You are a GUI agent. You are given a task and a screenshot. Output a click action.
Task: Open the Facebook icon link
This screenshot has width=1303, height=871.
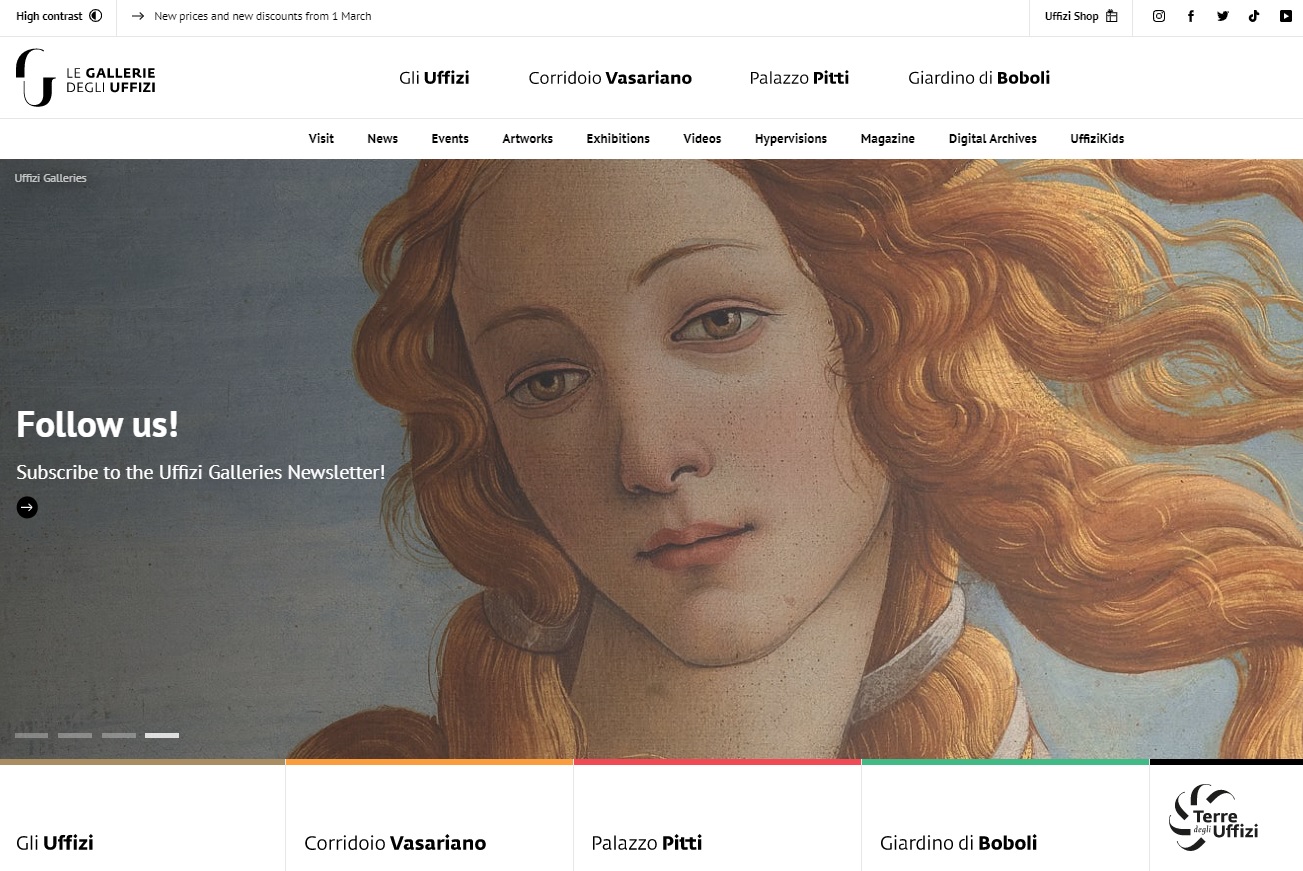(x=1191, y=16)
